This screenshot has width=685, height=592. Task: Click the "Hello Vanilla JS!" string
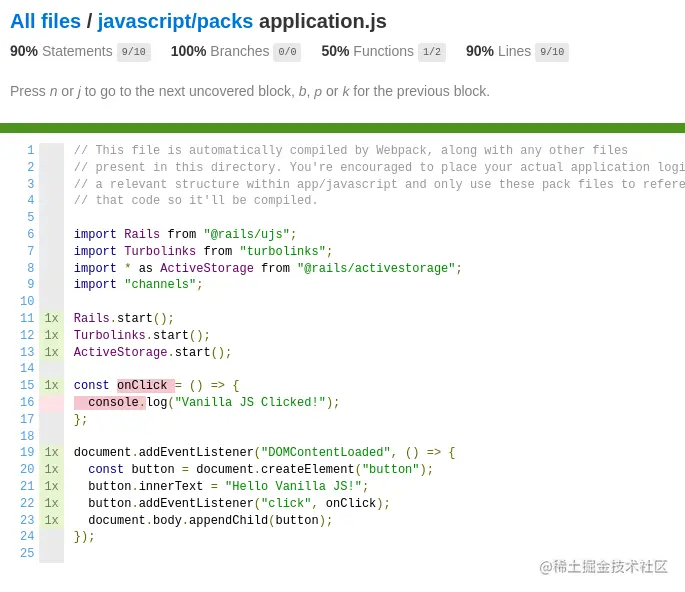tap(294, 486)
